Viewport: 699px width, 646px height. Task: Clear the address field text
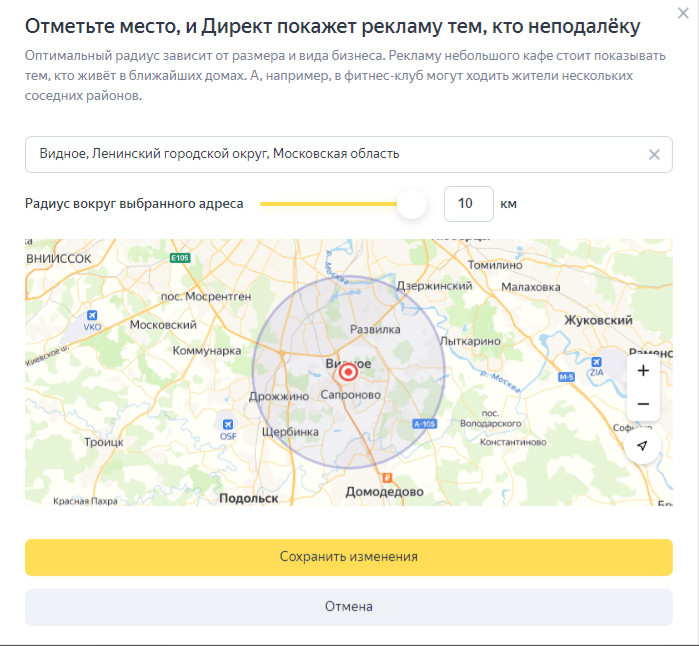pos(654,154)
